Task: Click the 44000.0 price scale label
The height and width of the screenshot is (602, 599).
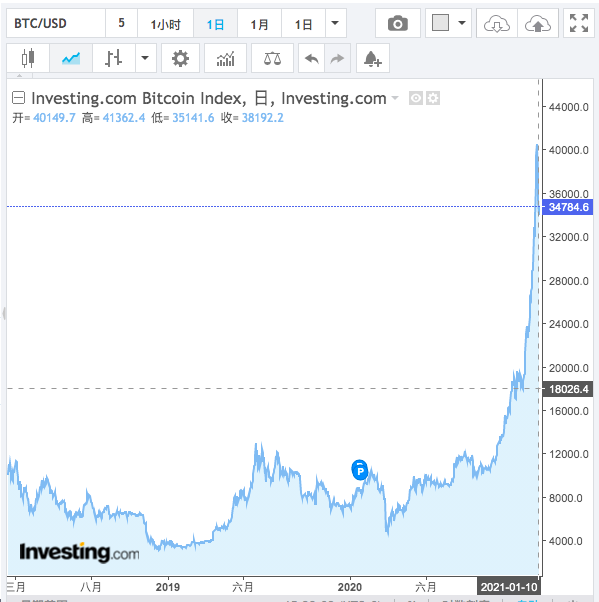Action: click(x=568, y=107)
